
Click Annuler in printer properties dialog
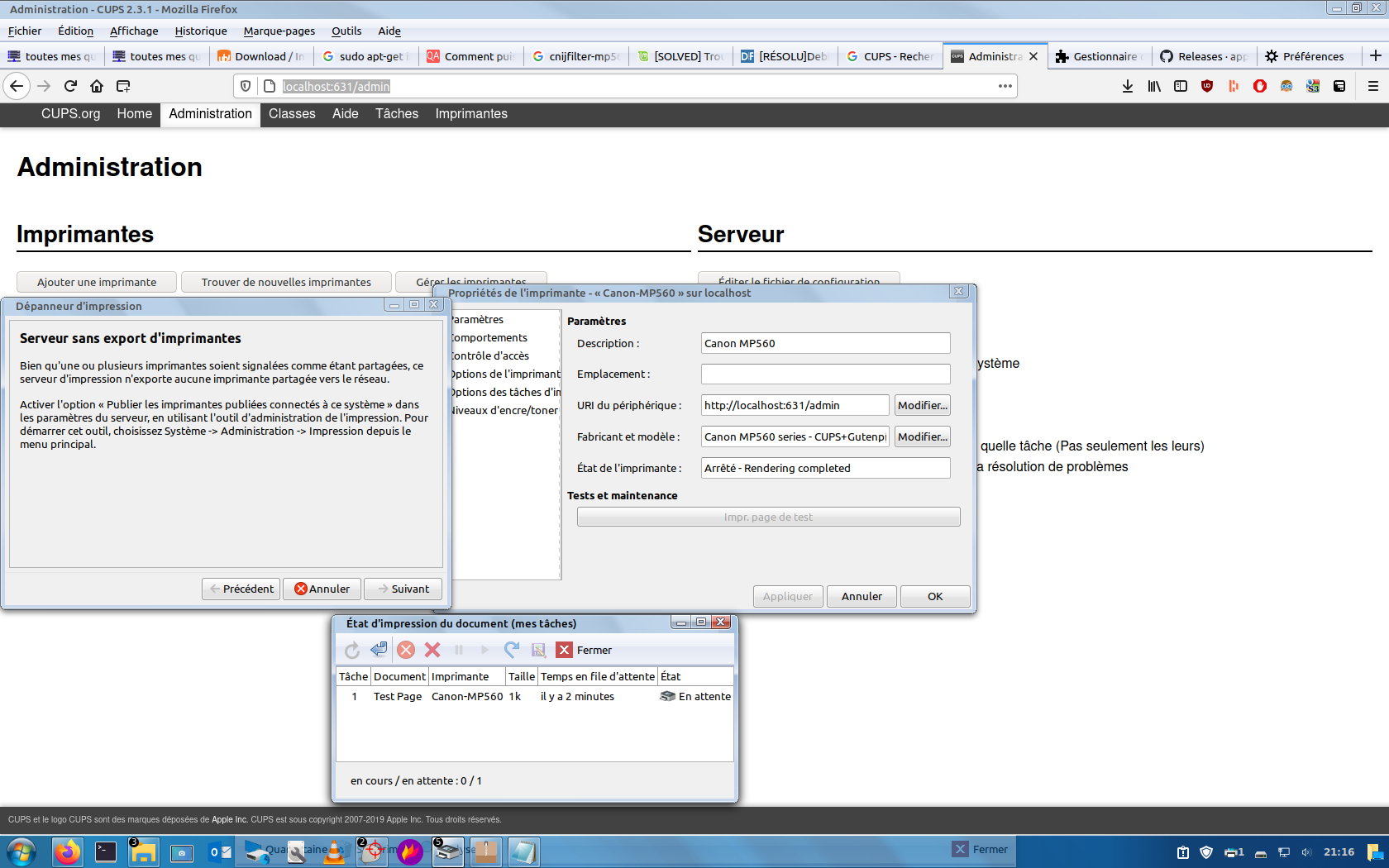tap(862, 596)
